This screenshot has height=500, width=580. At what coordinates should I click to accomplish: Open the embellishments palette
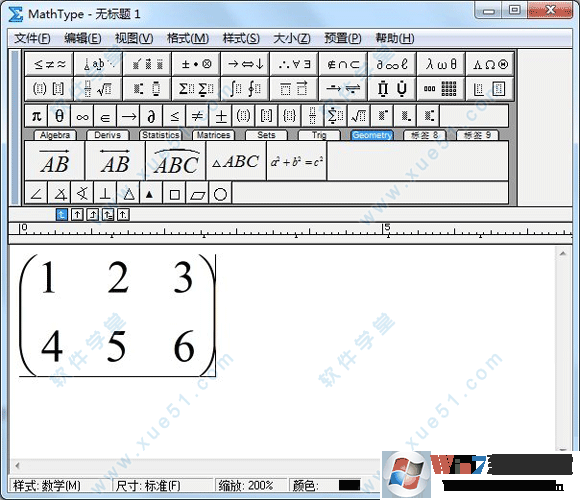click(147, 64)
